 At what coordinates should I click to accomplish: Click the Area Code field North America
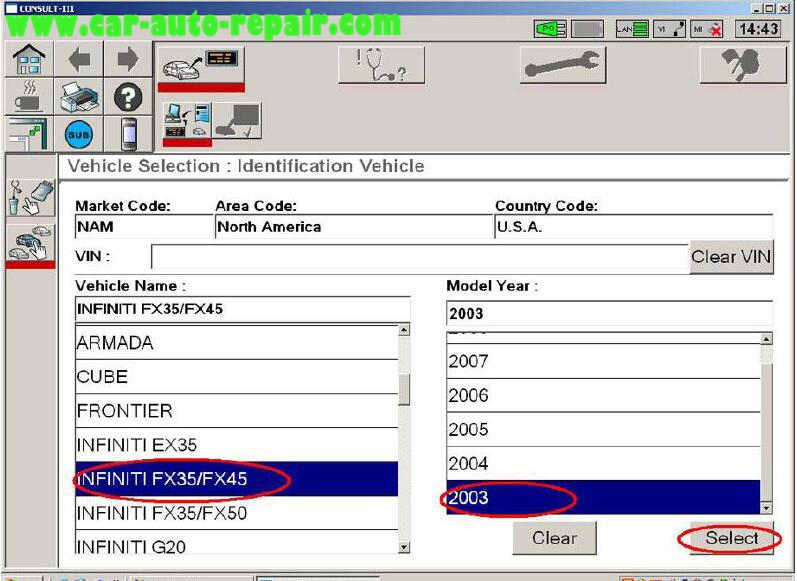tap(353, 227)
